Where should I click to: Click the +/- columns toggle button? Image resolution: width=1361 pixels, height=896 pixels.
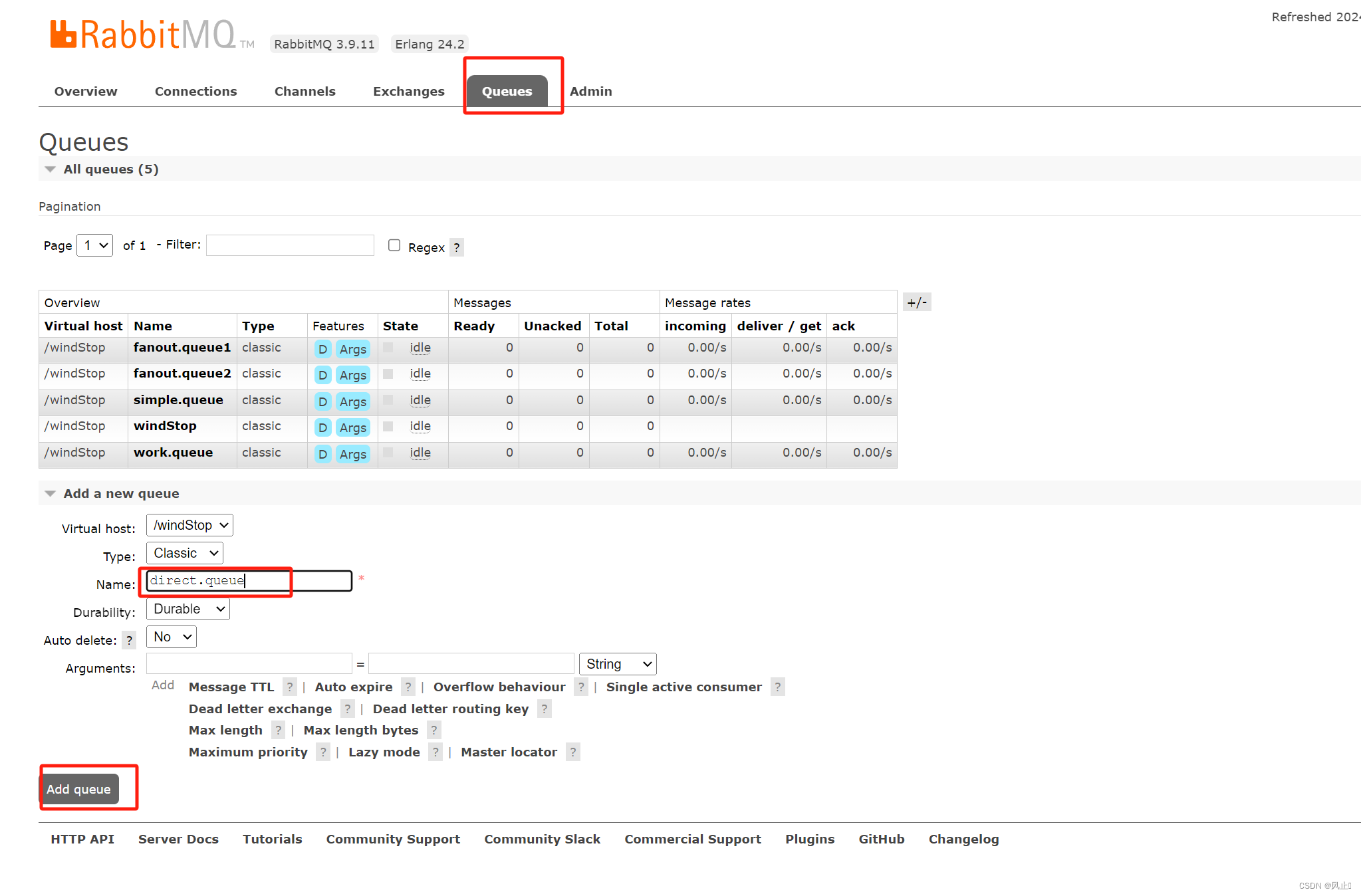pyautogui.click(x=917, y=302)
